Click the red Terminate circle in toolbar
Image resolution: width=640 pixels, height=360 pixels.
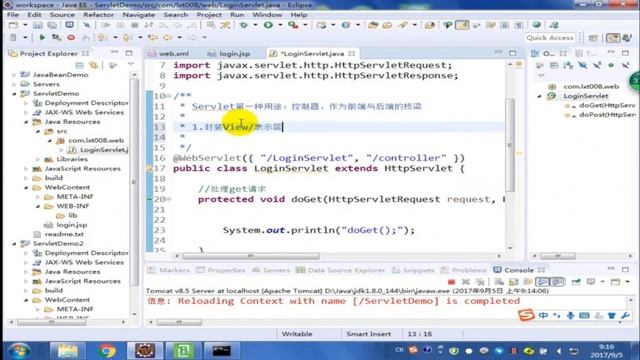[71, 38]
